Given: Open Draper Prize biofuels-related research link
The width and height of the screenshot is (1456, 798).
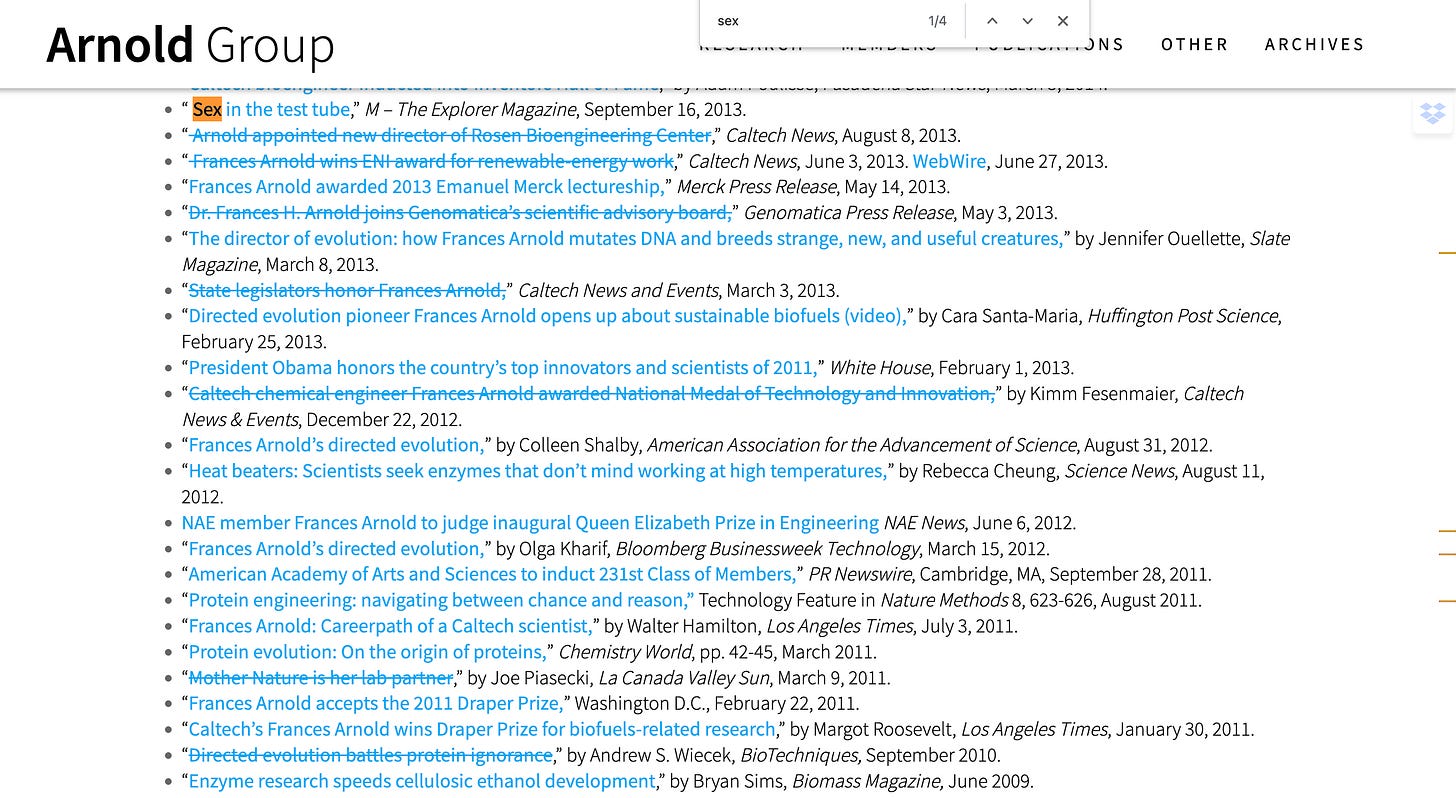Looking at the screenshot, I should (x=482, y=730).
